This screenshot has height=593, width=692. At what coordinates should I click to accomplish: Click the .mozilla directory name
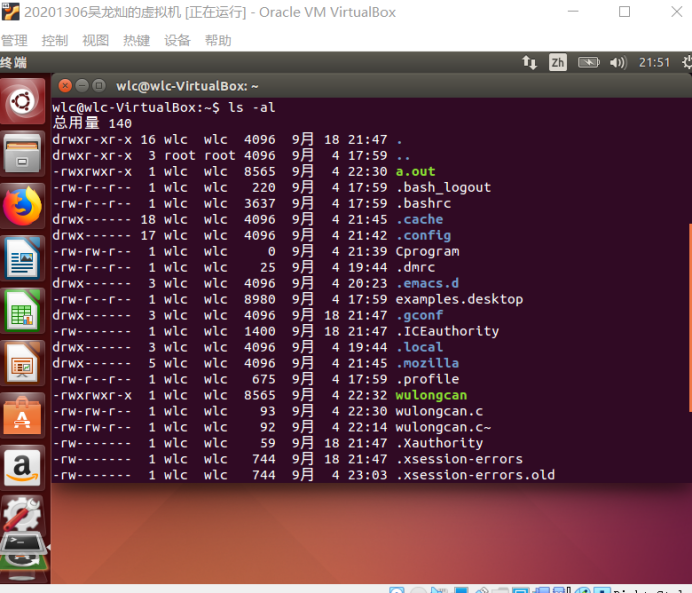tap(428, 363)
